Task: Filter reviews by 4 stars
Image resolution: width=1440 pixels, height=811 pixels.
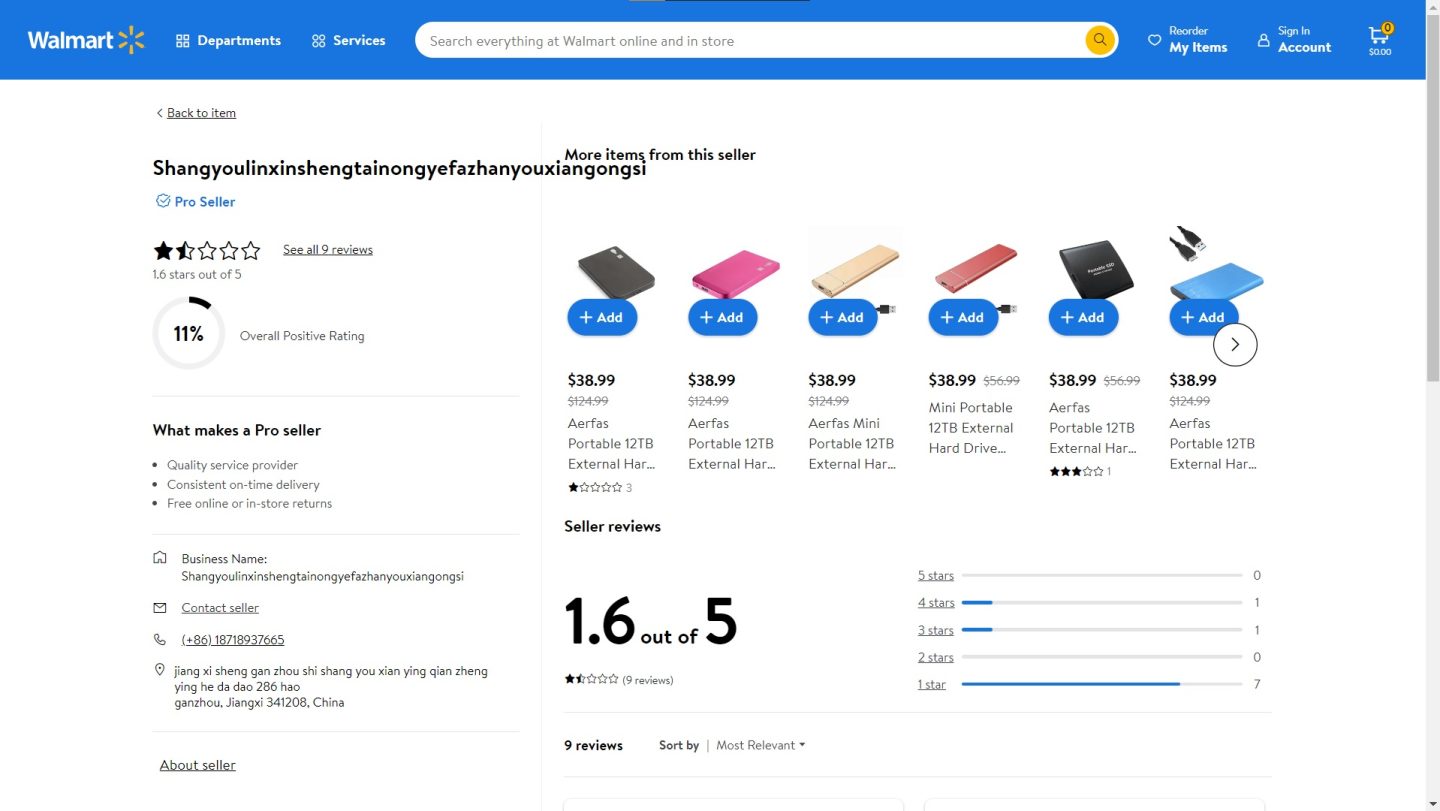Action: [935, 603]
